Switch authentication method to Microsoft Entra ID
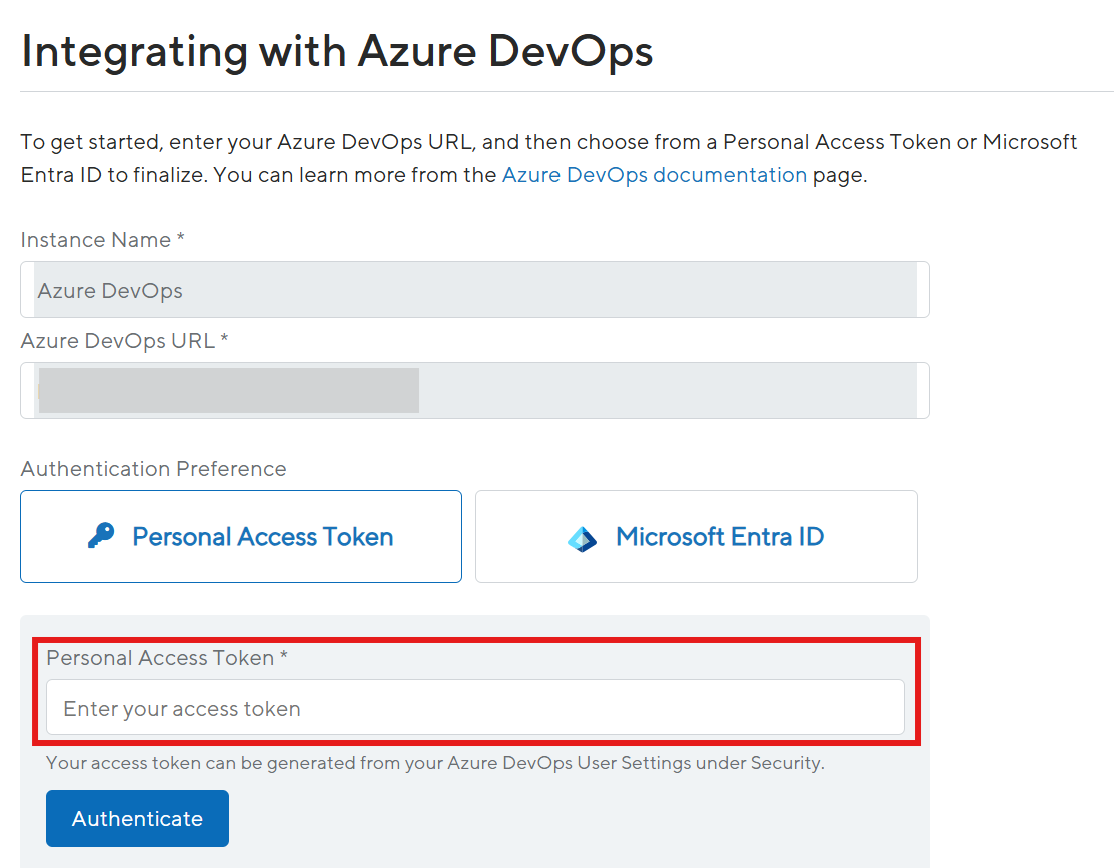Screen dimensions: 1114x868 pos(696,536)
